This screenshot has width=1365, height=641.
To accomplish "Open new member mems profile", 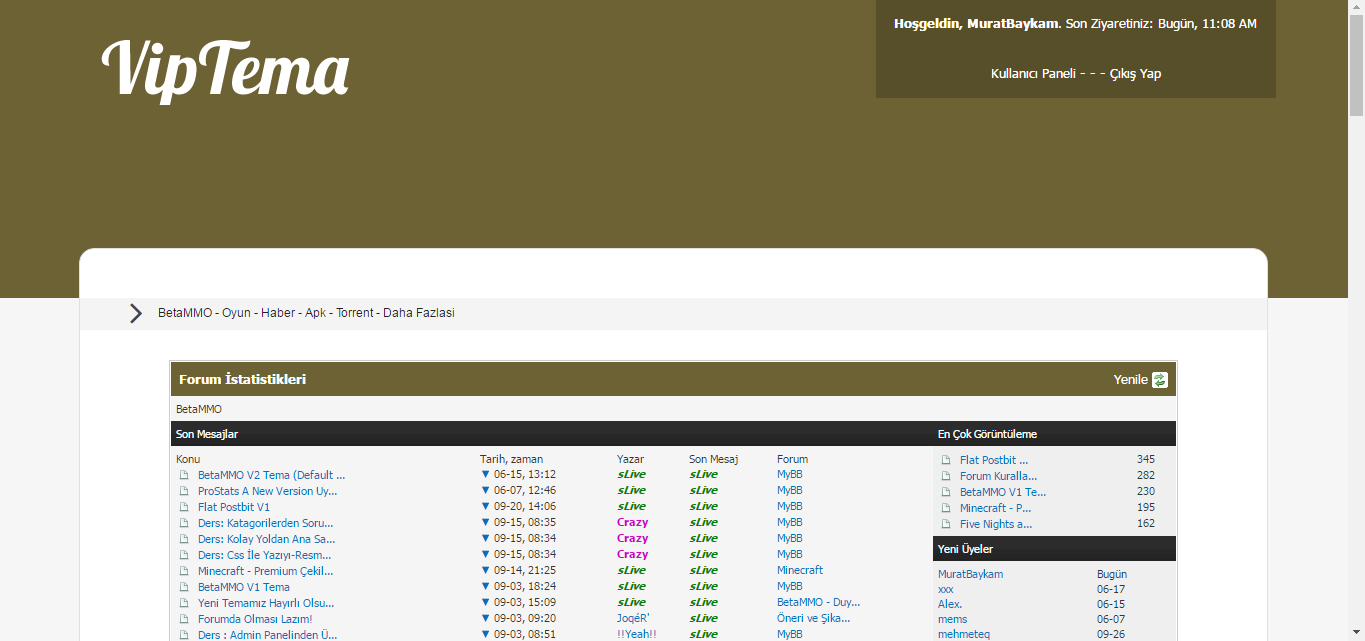I will (x=953, y=619).
